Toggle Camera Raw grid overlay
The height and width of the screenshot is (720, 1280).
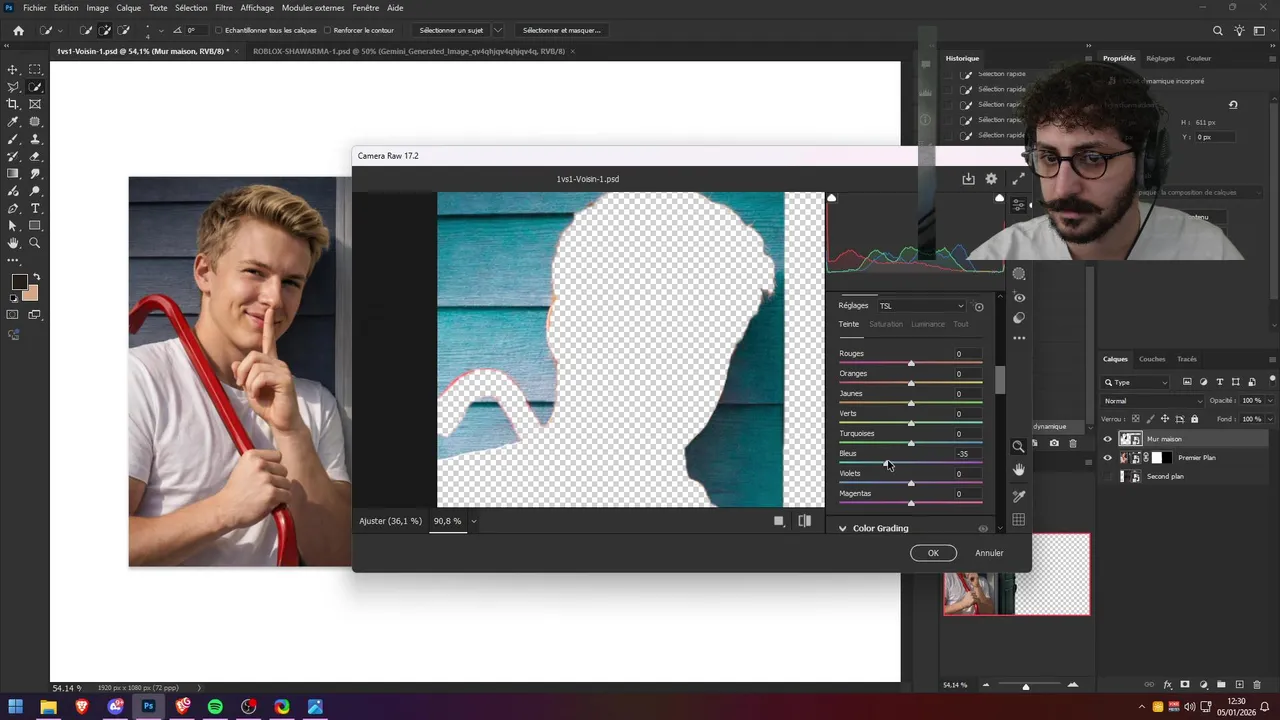click(x=1019, y=520)
